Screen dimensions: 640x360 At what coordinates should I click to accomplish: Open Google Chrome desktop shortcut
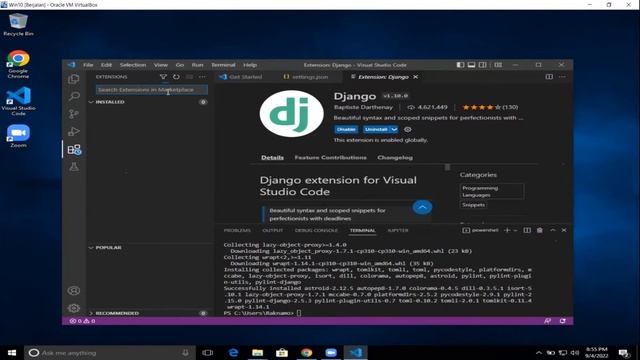18,64
